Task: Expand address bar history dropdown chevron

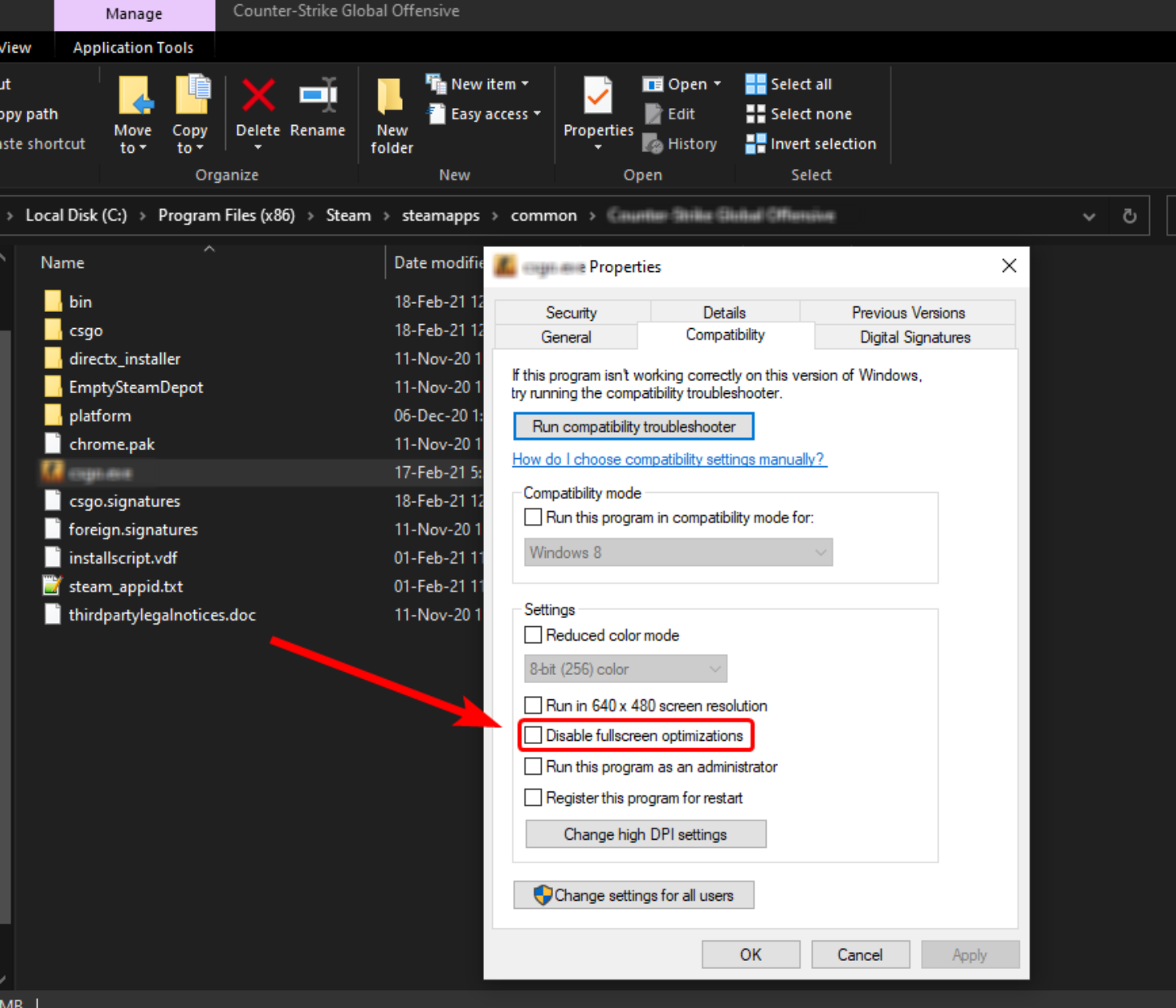Action: pyautogui.click(x=1089, y=216)
